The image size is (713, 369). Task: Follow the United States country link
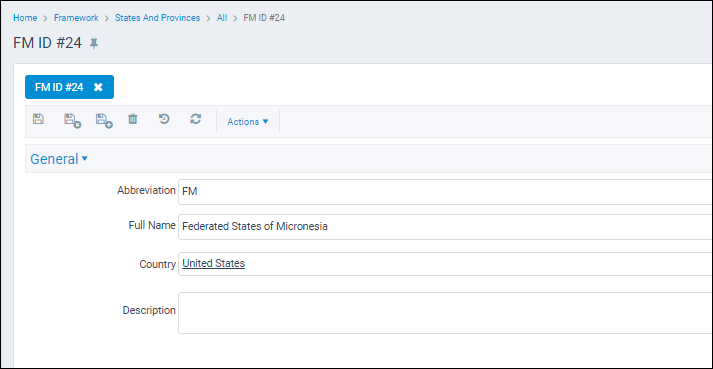pyautogui.click(x=214, y=263)
